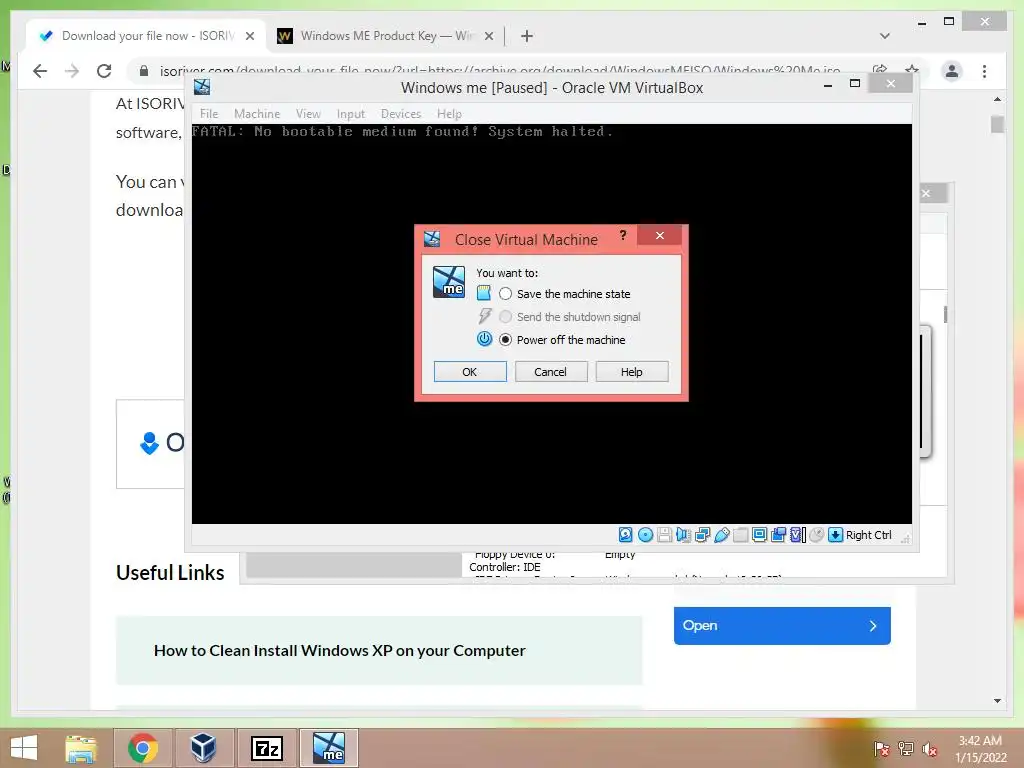Click the Chrome page vertical scrollbar thumb
The height and width of the screenshot is (768, 1024).
coord(997,124)
